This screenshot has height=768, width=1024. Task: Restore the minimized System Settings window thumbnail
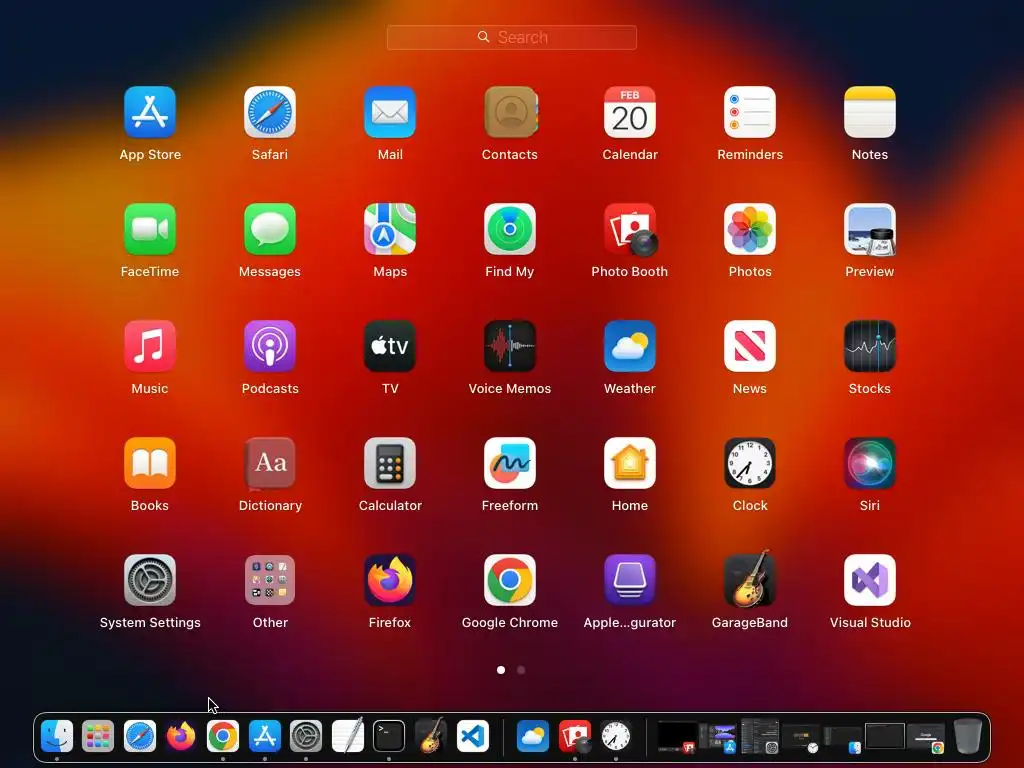click(x=760, y=736)
